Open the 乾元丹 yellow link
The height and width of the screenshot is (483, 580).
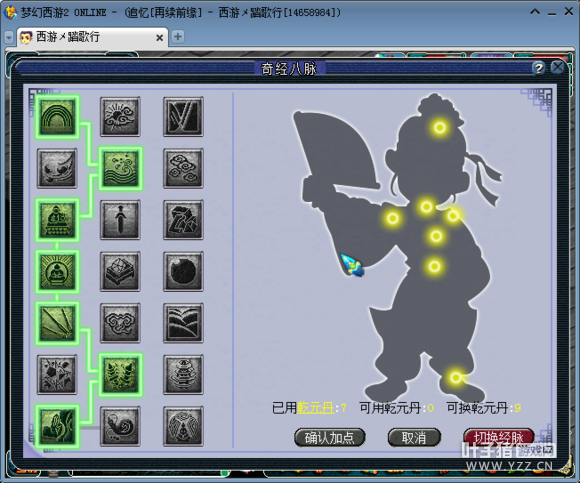[x=316, y=408]
